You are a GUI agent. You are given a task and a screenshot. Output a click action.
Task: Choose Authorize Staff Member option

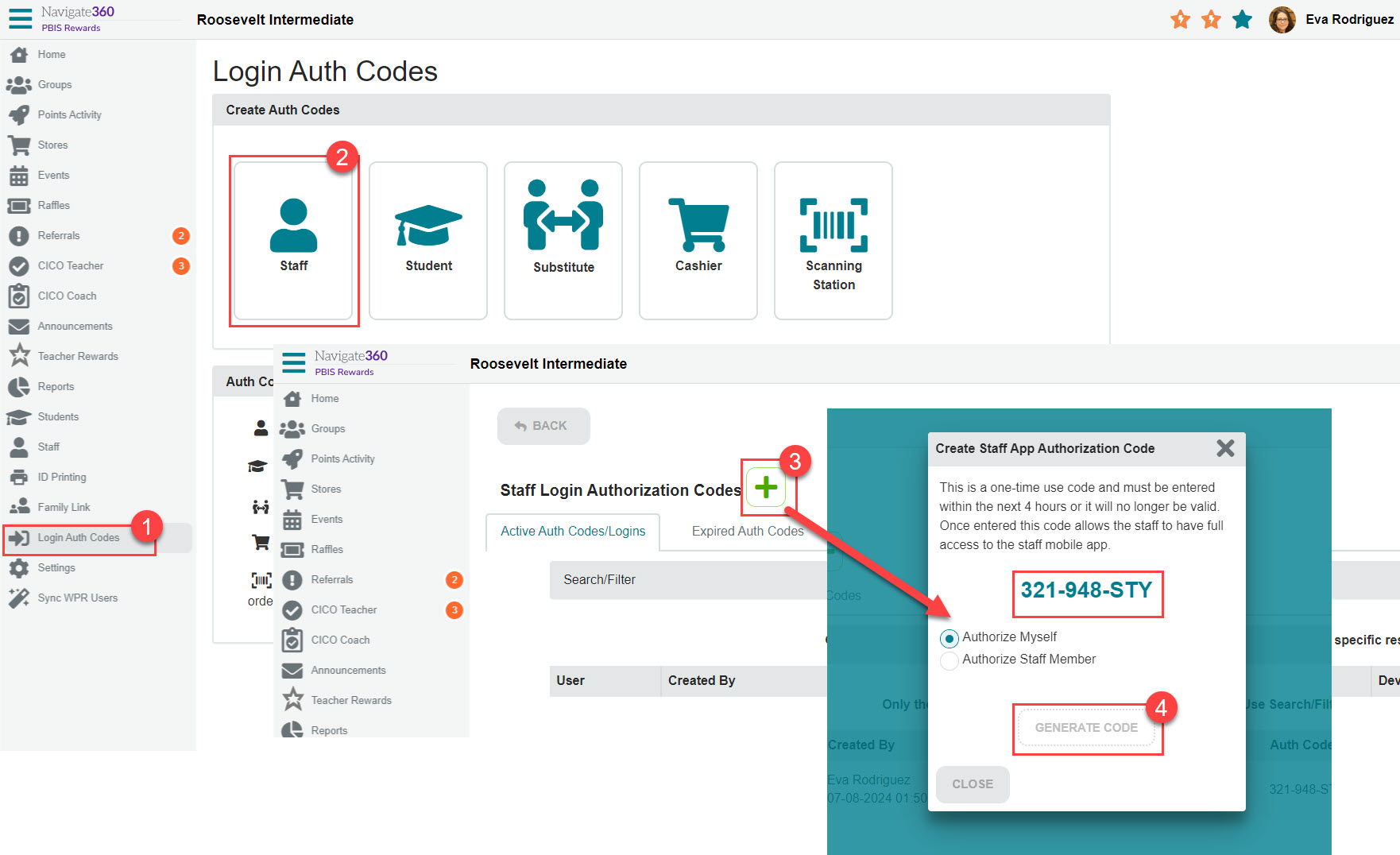[949, 660]
